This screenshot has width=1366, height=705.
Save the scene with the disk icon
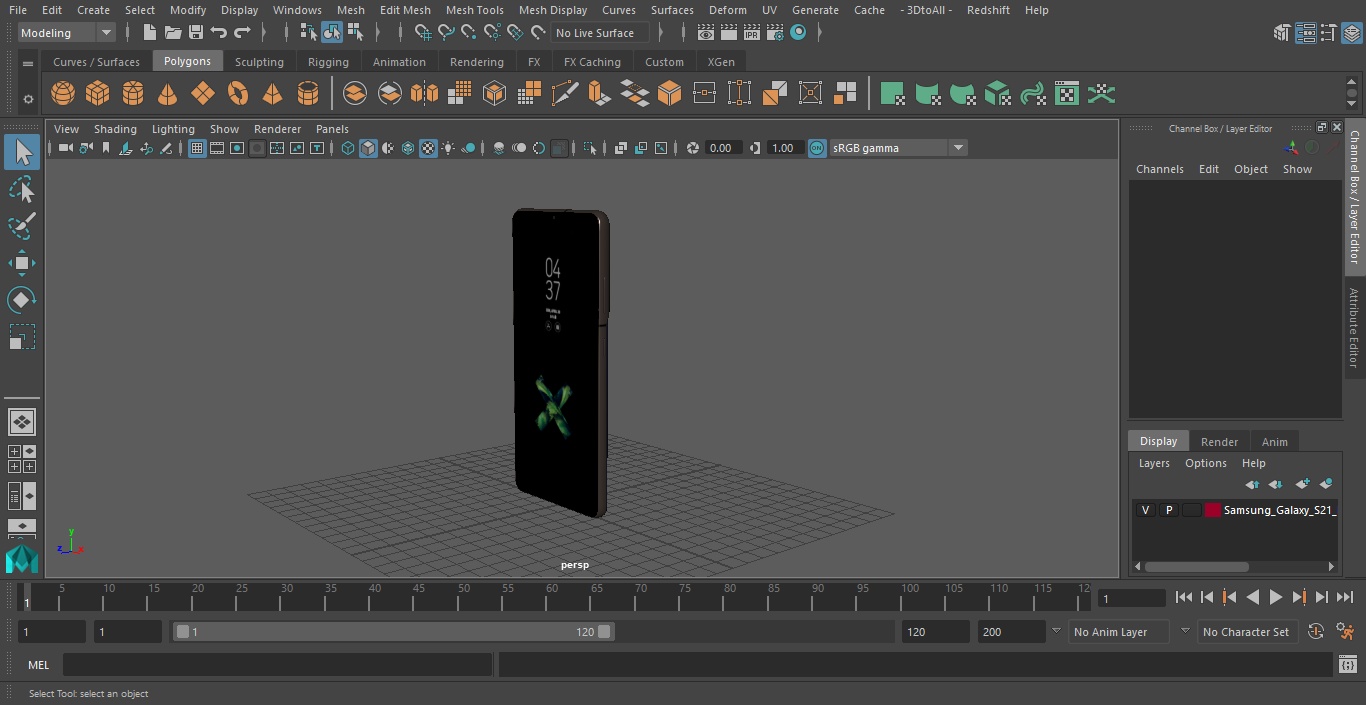click(196, 33)
